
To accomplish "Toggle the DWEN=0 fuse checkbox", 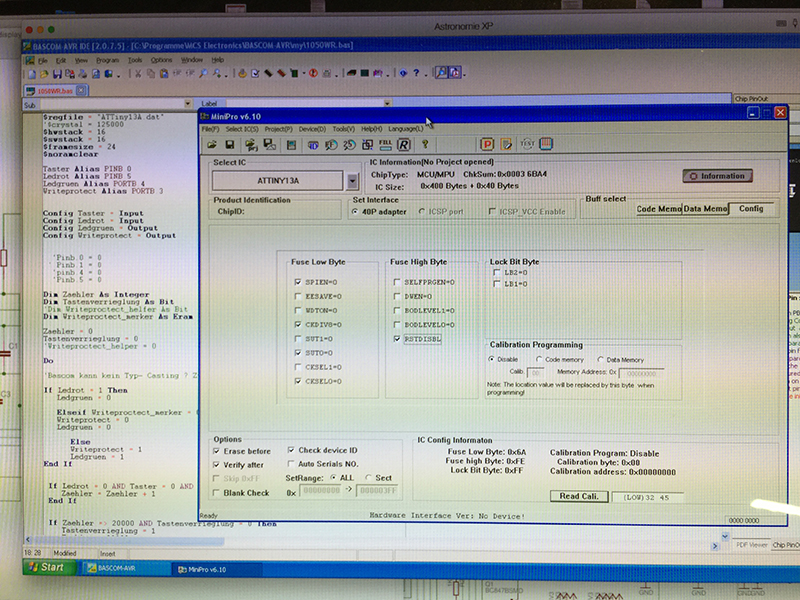I will 397,296.
